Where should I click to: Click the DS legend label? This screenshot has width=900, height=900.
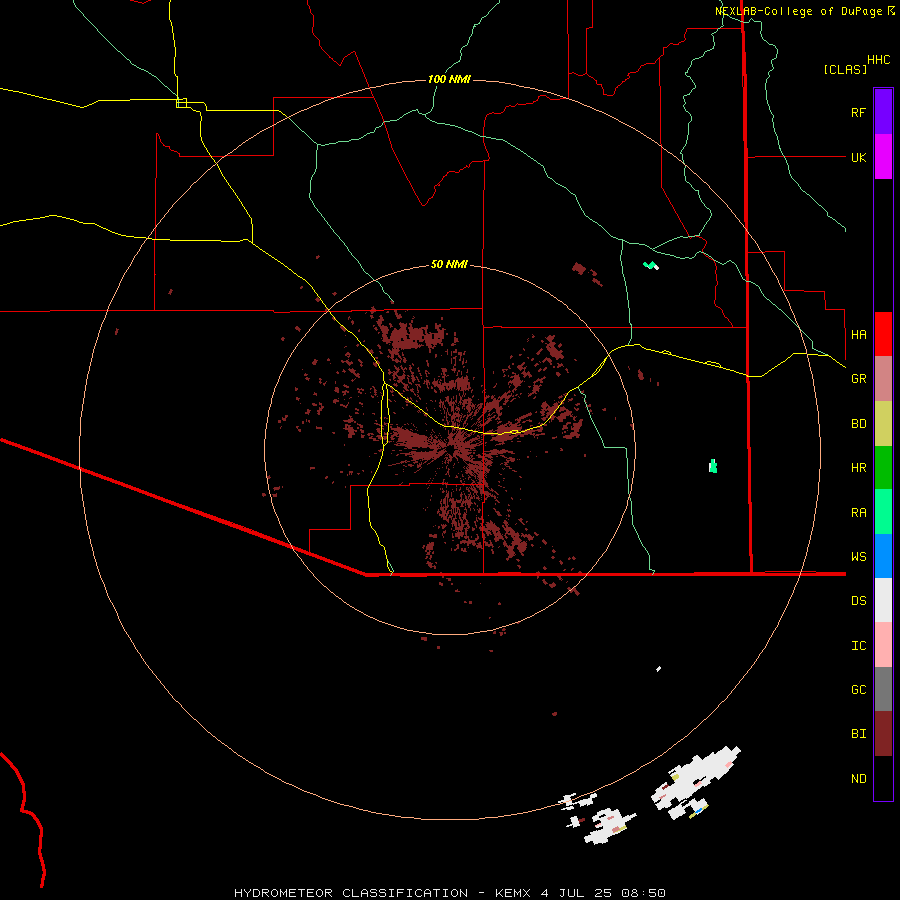[x=858, y=601]
